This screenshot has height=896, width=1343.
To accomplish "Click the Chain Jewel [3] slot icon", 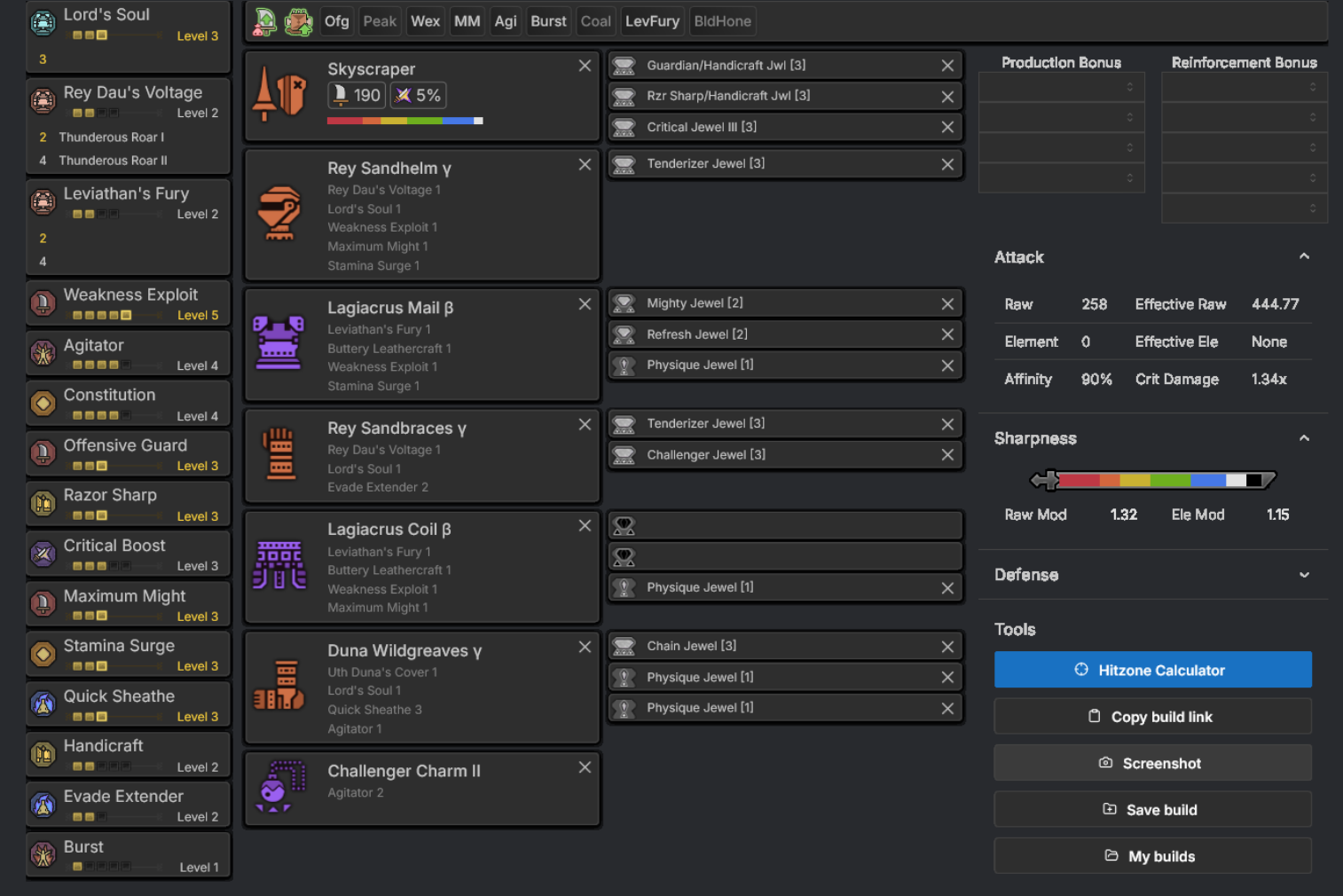I will click(x=624, y=646).
